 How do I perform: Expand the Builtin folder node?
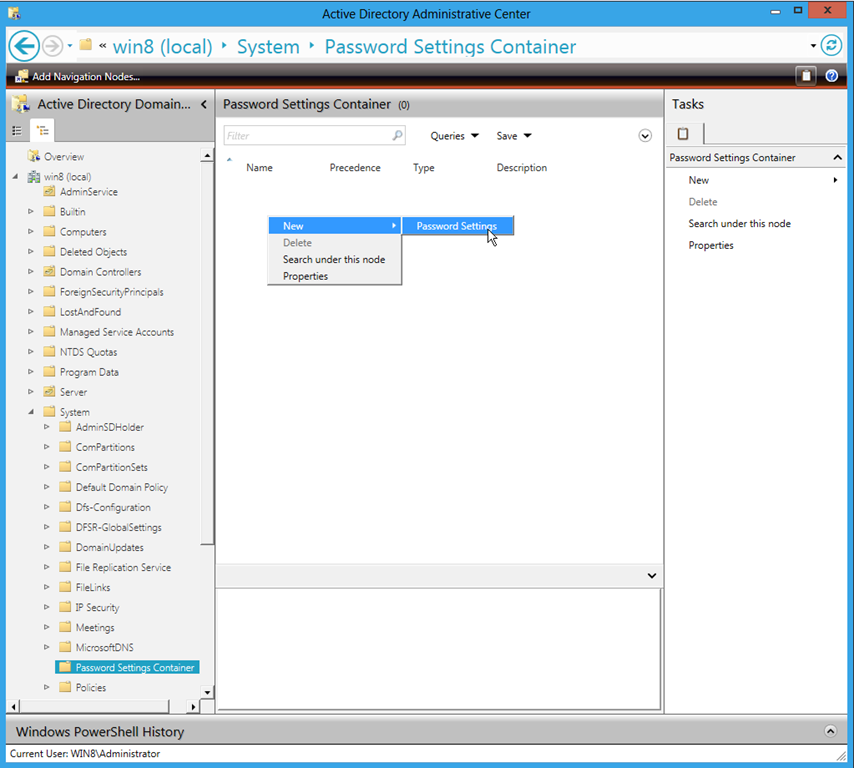pyautogui.click(x=30, y=211)
